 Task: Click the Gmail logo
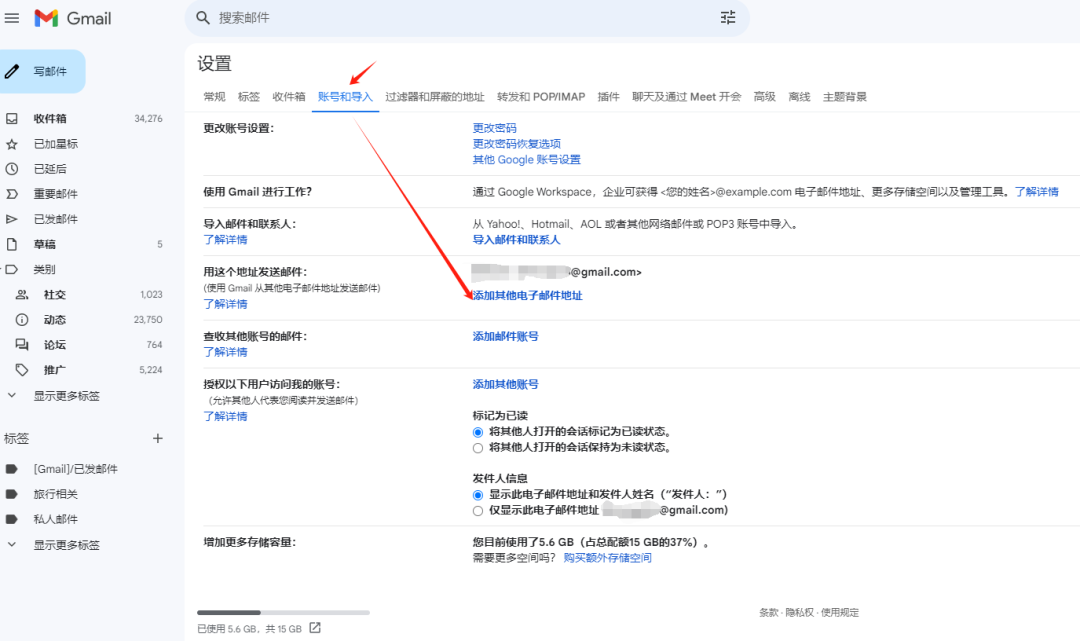pos(72,19)
